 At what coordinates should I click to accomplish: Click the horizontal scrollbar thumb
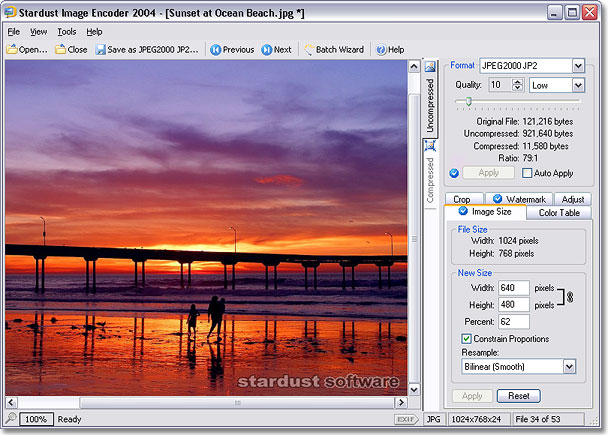tap(237, 402)
